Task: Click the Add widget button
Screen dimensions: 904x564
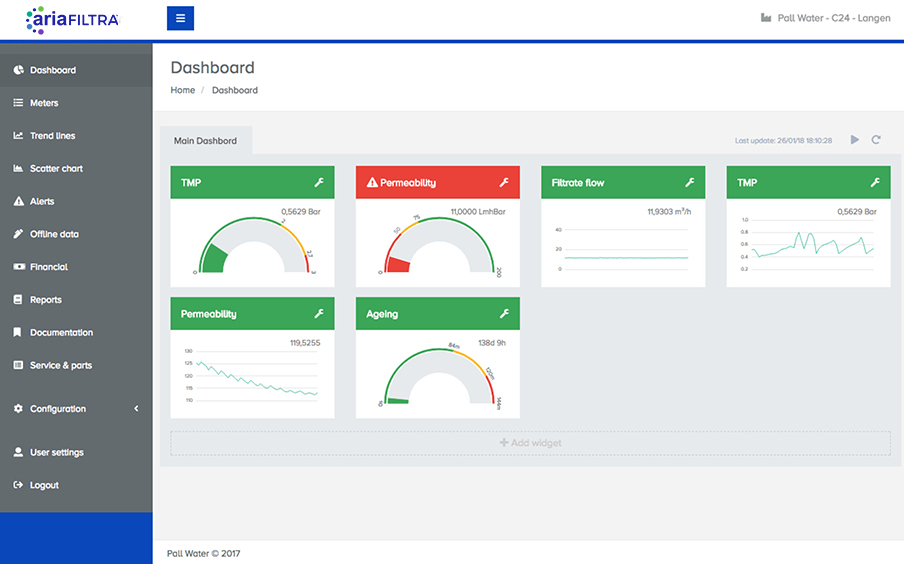Action: pyautogui.click(x=530, y=443)
